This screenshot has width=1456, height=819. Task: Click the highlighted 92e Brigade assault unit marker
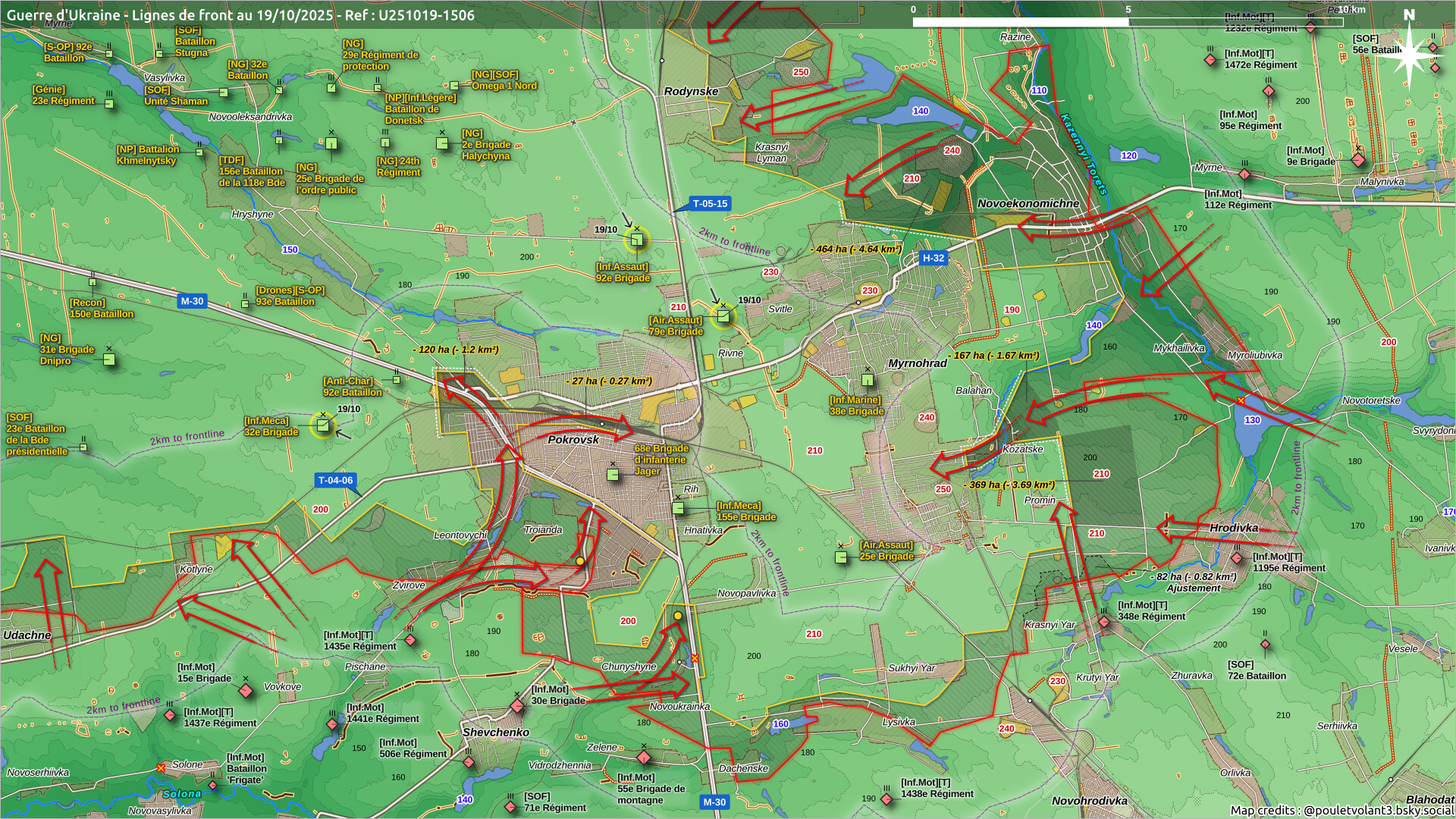[x=636, y=240]
